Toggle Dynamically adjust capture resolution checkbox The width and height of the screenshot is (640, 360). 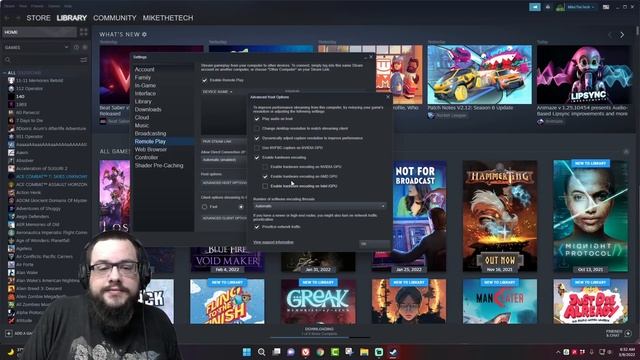click(257, 138)
